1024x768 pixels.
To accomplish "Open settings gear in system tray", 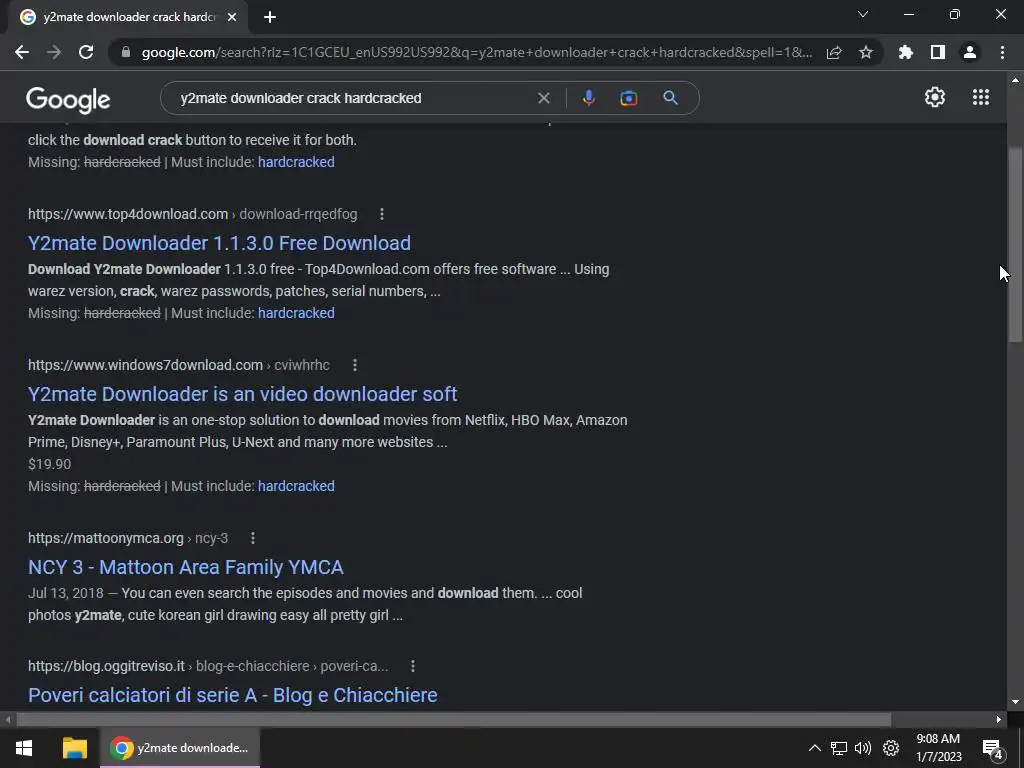I will tap(891, 748).
